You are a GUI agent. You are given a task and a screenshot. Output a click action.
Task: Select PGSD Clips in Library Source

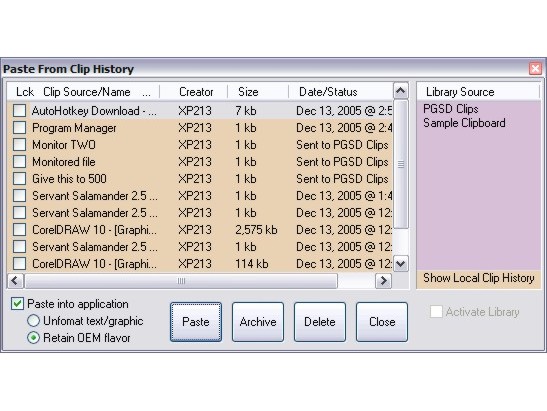tap(450, 109)
